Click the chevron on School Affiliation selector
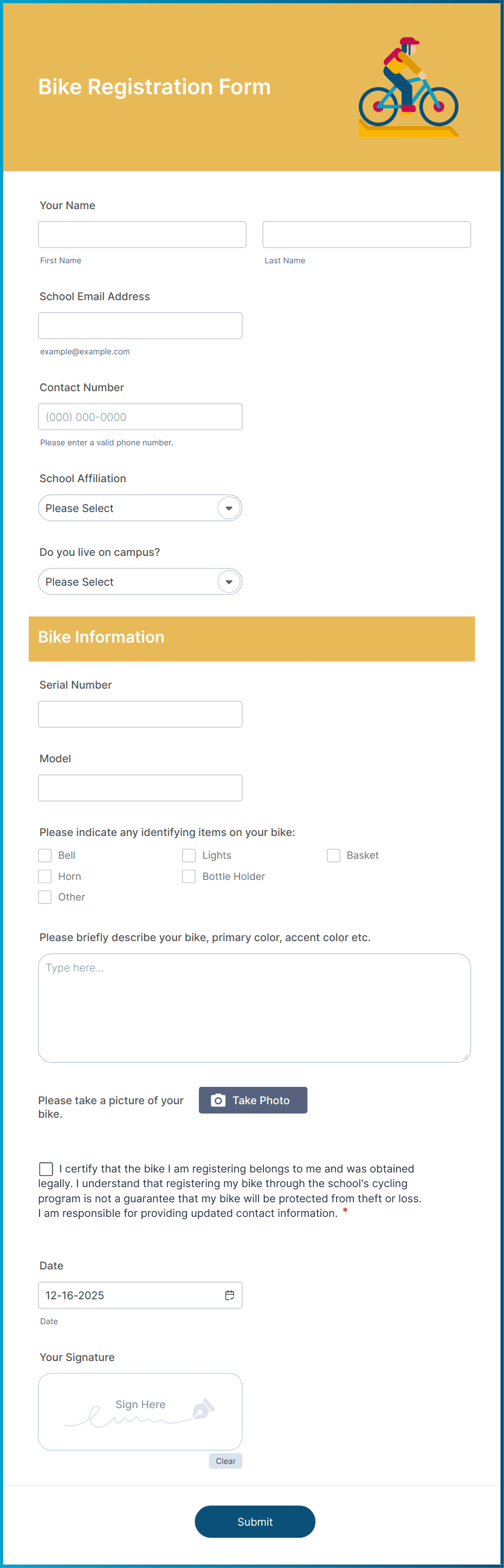The image size is (504, 1568). [228, 508]
